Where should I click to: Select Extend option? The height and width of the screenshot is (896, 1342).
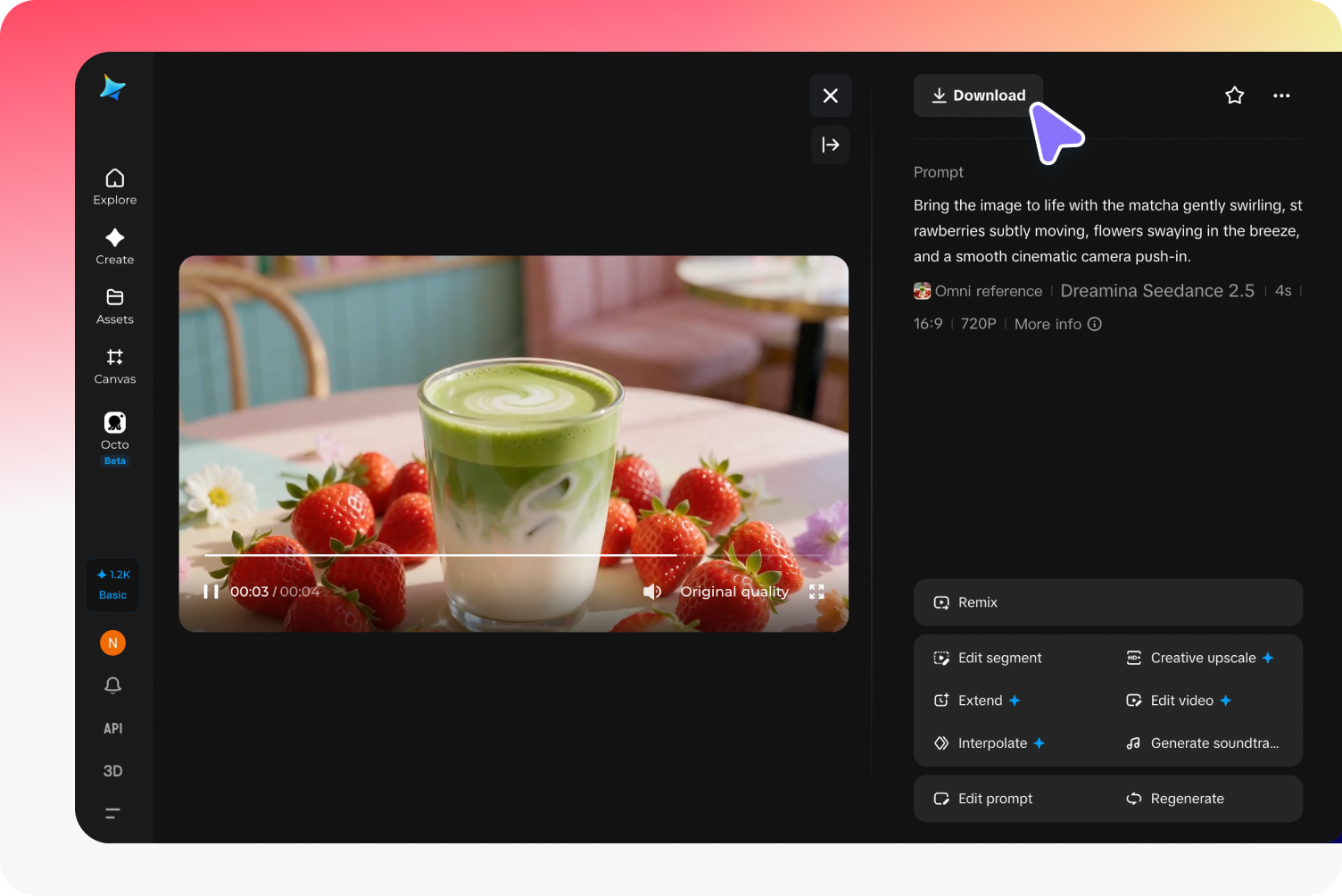pyautogui.click(x=977, y=701)
